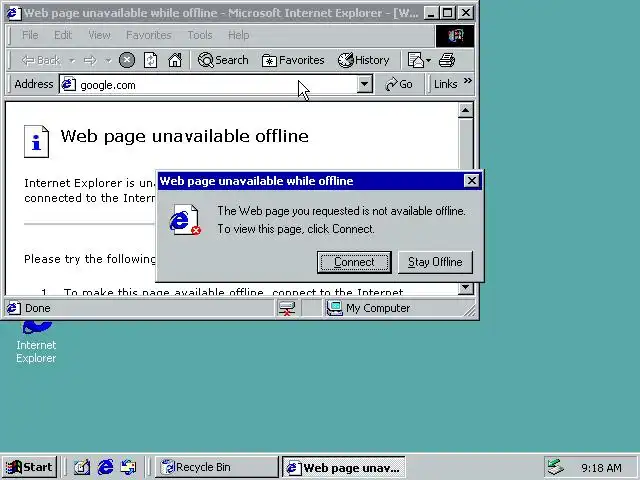Image resolution: width=640 pixels, height=480 pixels.
Task: Switch to Recycle Bin taskbar button
Action: [216, 467]
